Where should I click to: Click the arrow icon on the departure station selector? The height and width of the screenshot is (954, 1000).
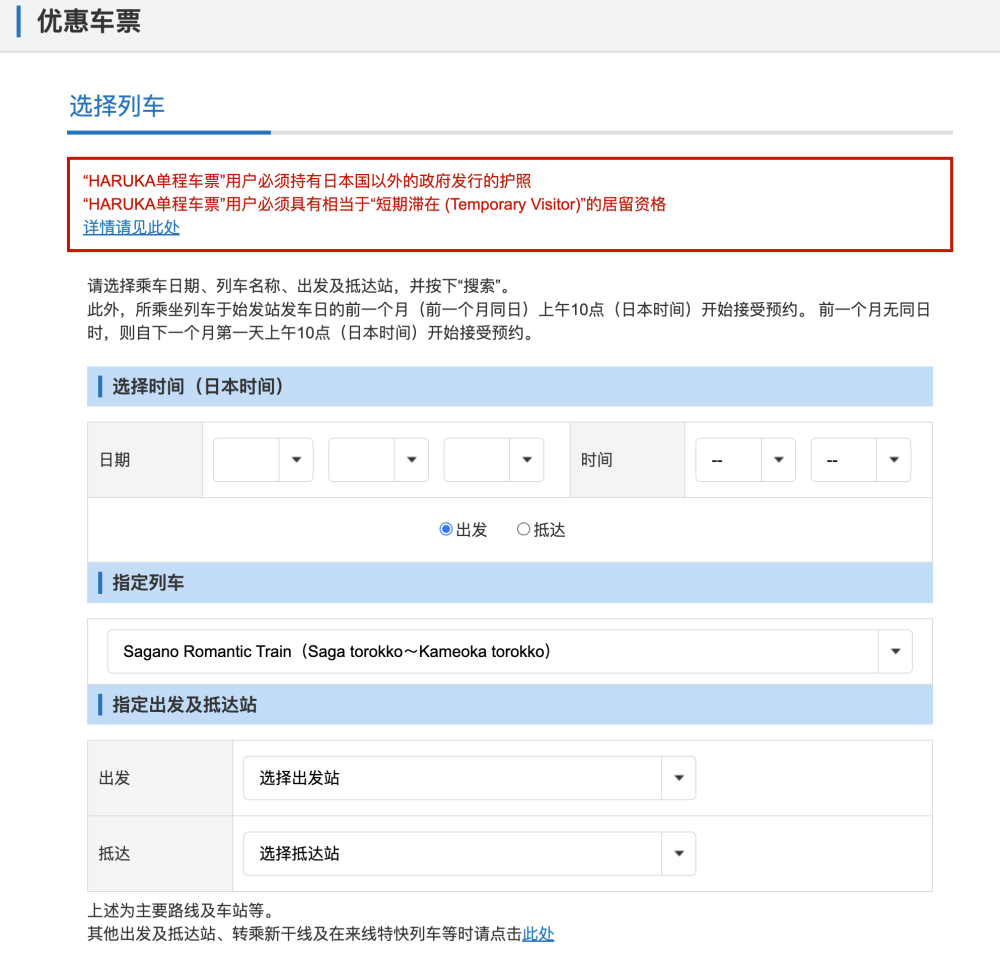(x=679, y=778)
